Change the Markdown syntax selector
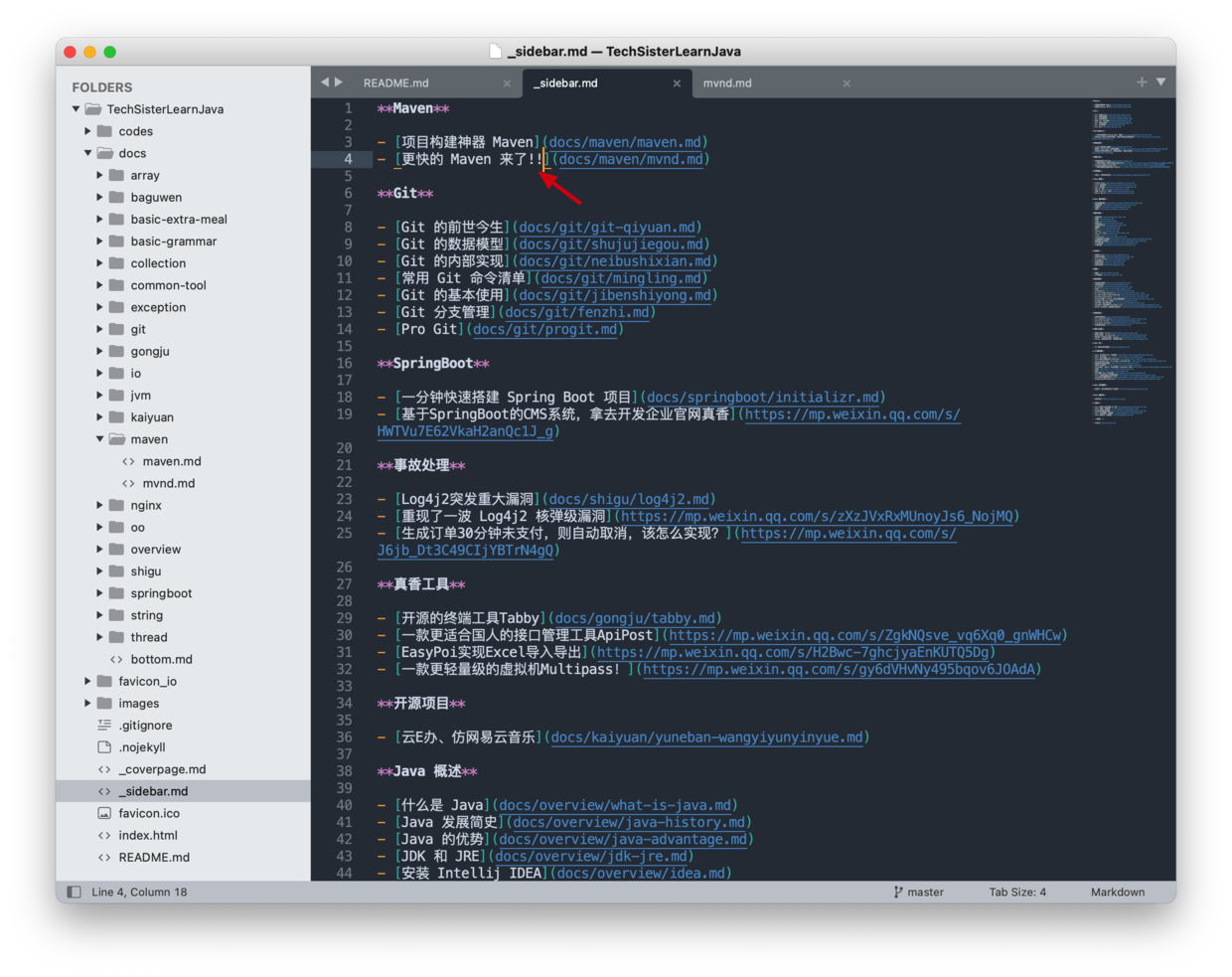The height and width of the screenshot is (977, 1232). tap(1117, 892)
